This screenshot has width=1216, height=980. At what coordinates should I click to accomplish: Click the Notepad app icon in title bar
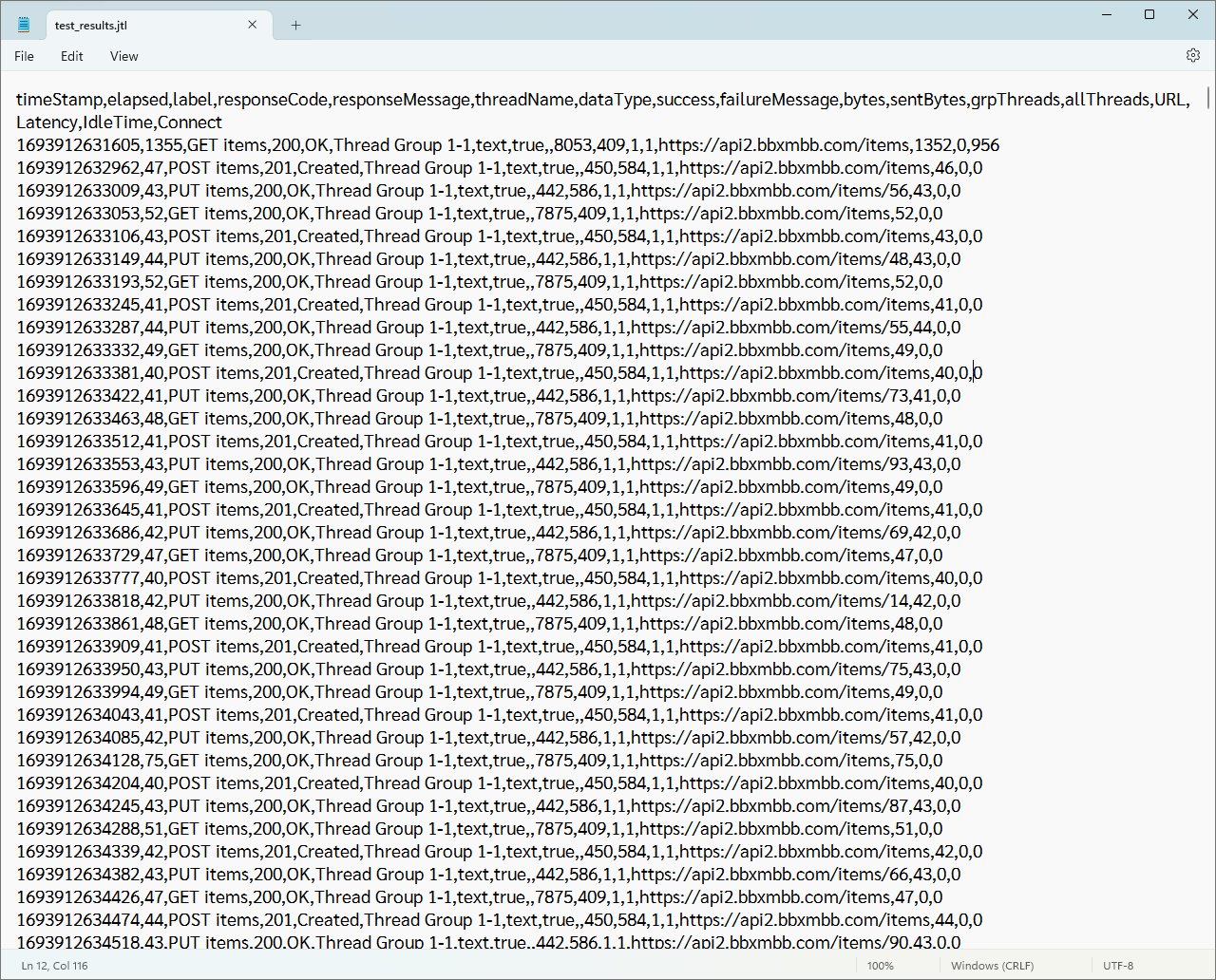click(x=24, y=26)
